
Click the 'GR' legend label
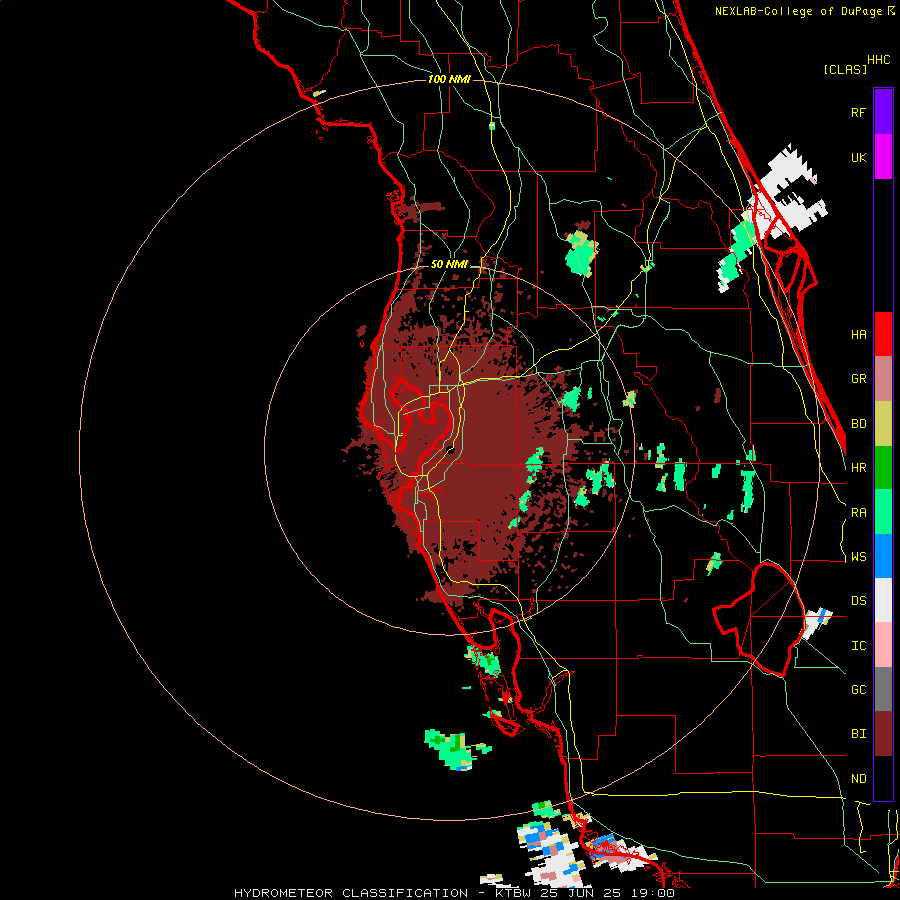pos(858,379)
